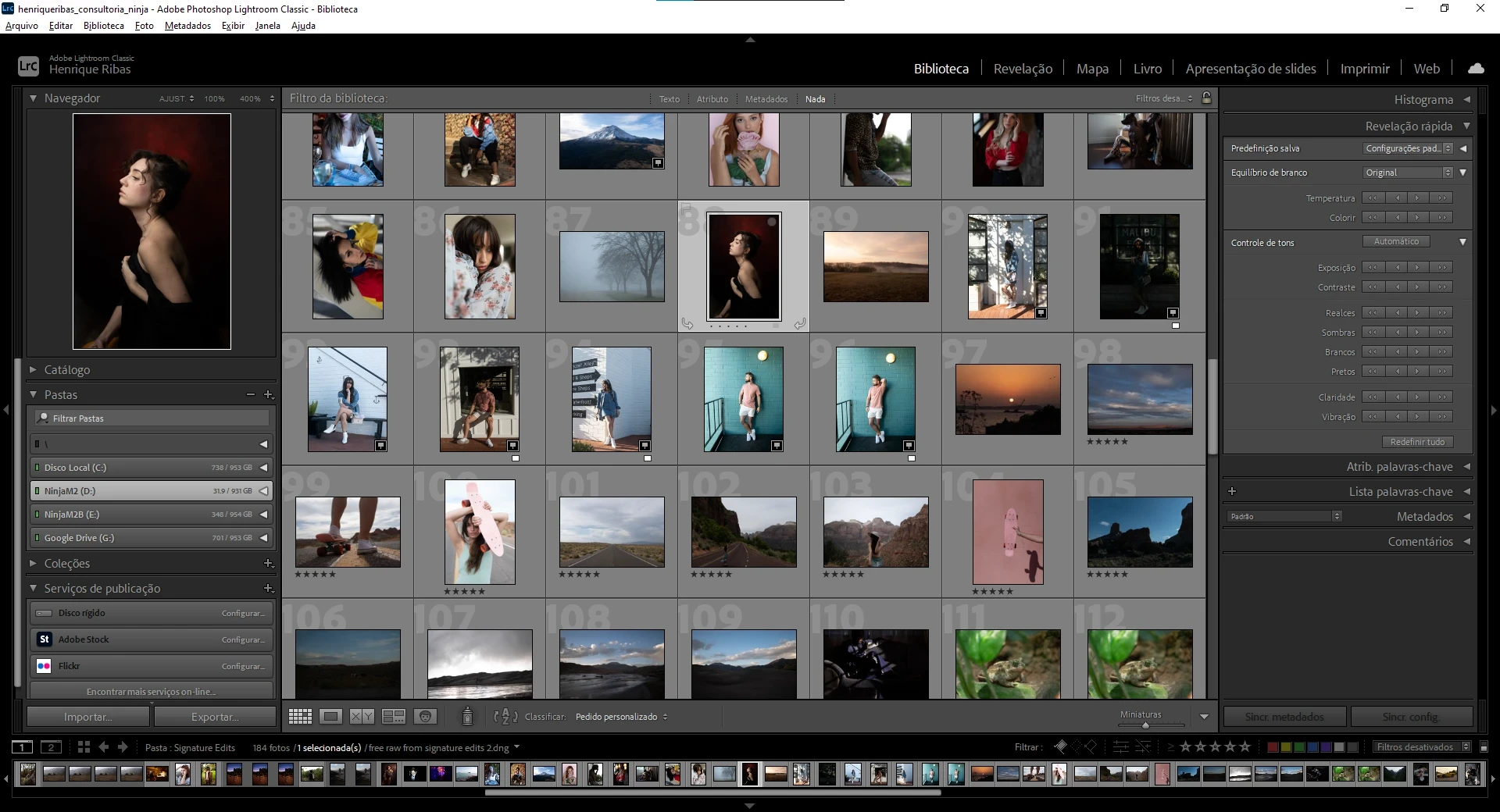Click the Flickr service icon
The image size is (1500, 812).
(x=45, y=666)
